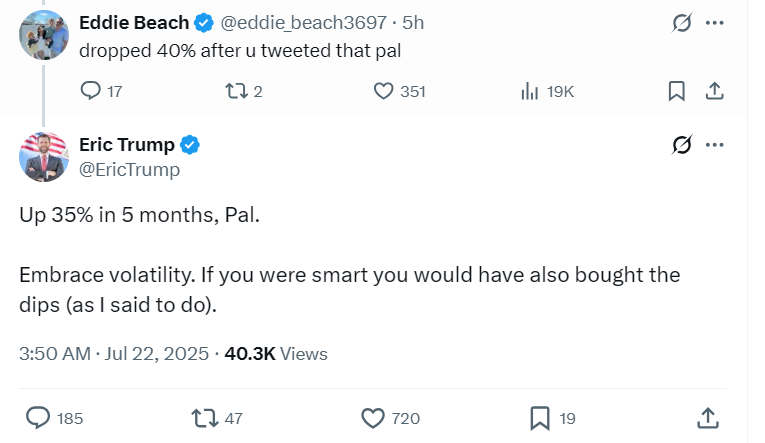The height and width of the screenshot is (443, 765).
Task: Like Eric Trump's tweet with 720 likes
Action: (x=373, y=418)
